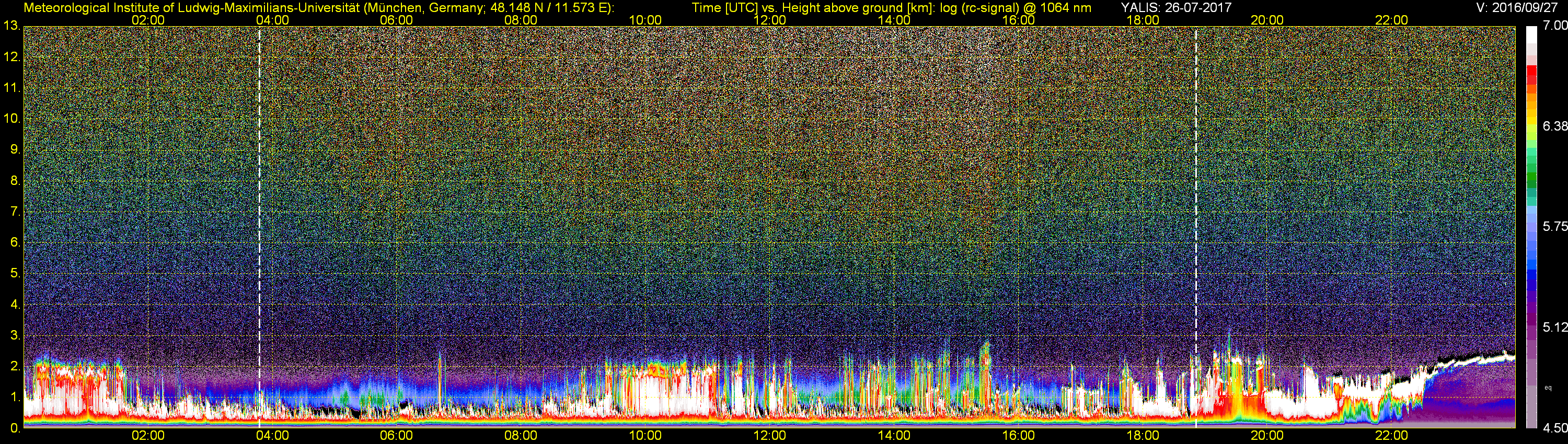Click the 'eq' marker in the colorbar

(1548, 388)
